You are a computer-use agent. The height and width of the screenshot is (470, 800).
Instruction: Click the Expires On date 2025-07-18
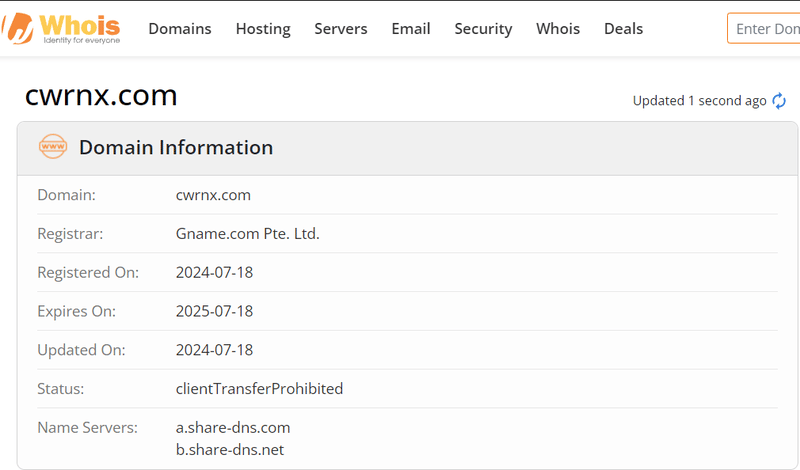click(x=214, y=311)
